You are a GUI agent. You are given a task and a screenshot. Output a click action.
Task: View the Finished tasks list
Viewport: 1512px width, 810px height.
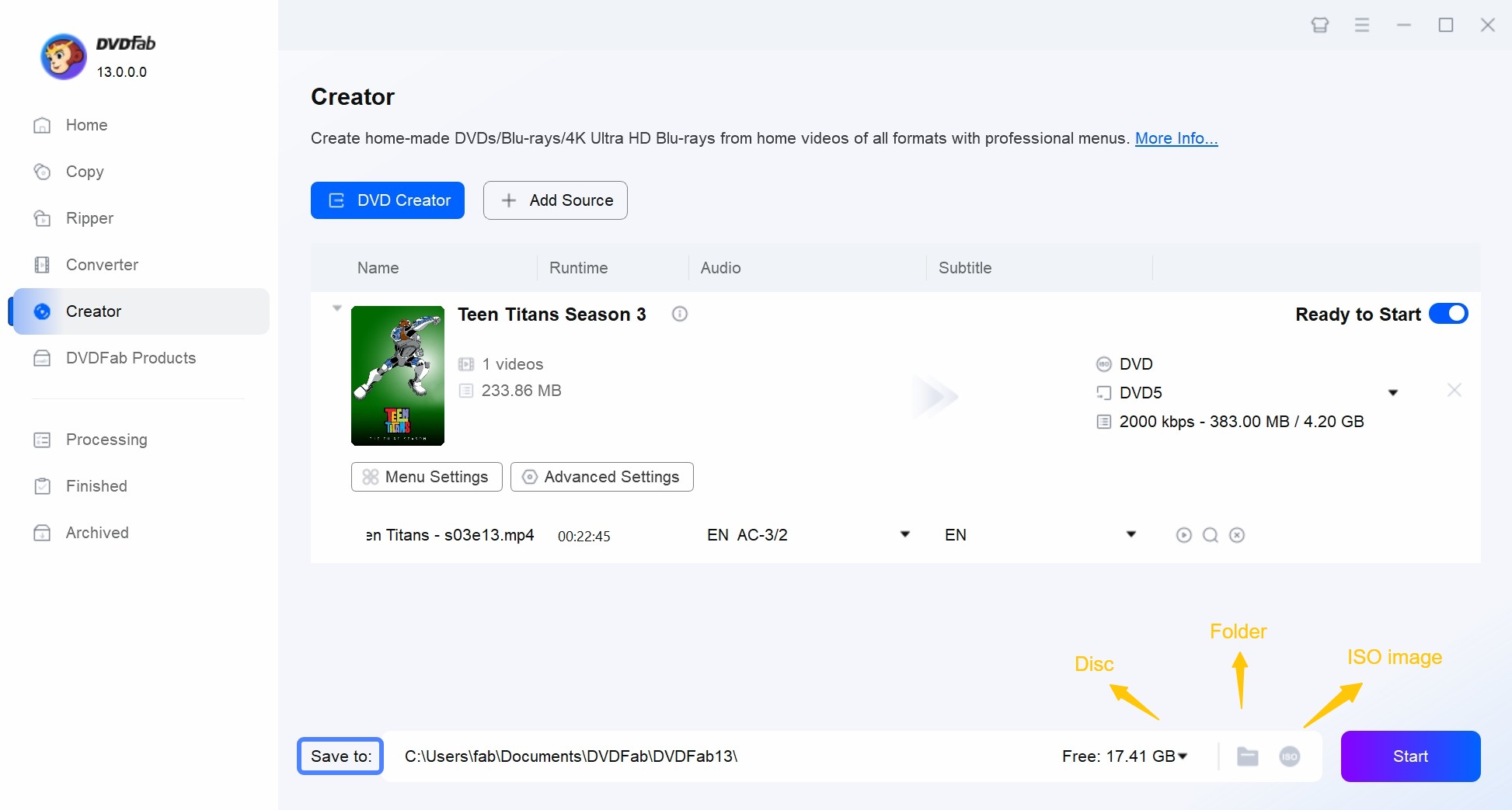coord(96,486)
